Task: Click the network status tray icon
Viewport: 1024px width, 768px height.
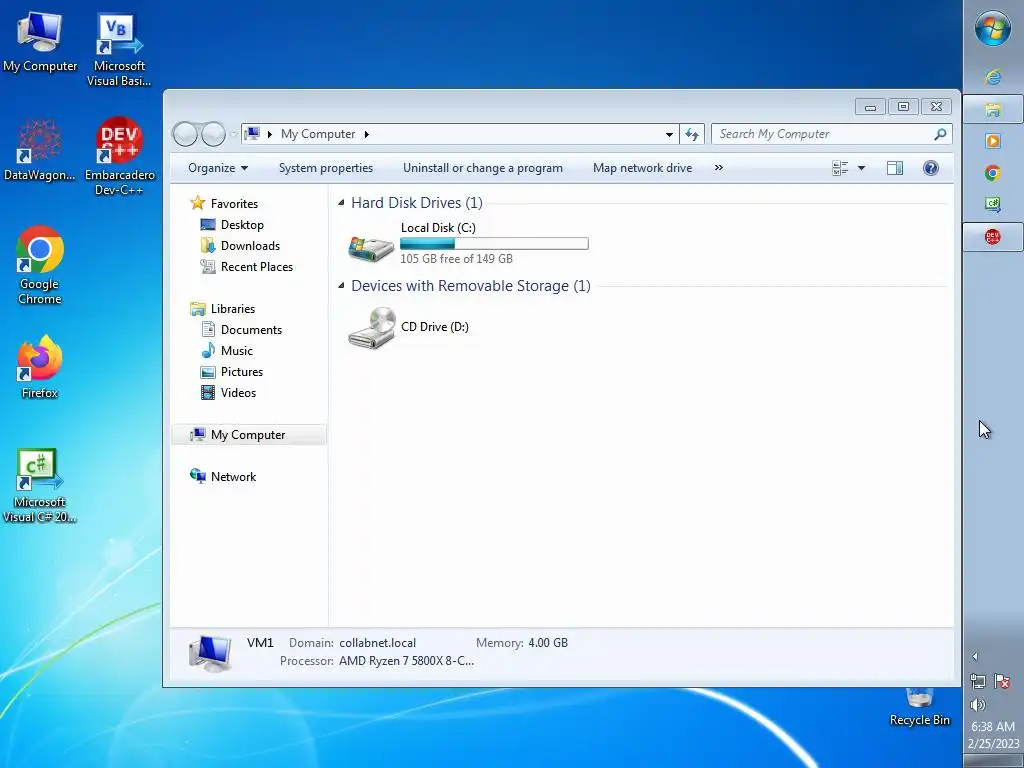Action: coord(978,681)
